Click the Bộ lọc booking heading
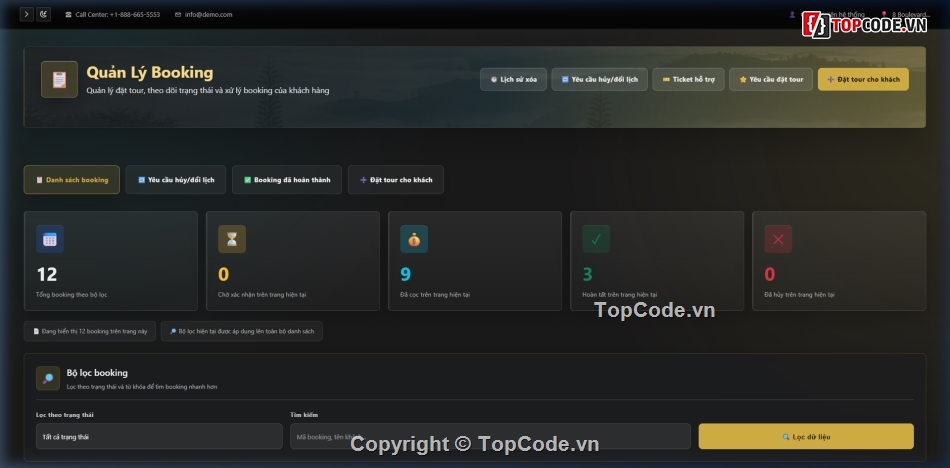Image resolution: width=950 pixels, height=468 pixels. pyautogui.click(x=97, y=373)
